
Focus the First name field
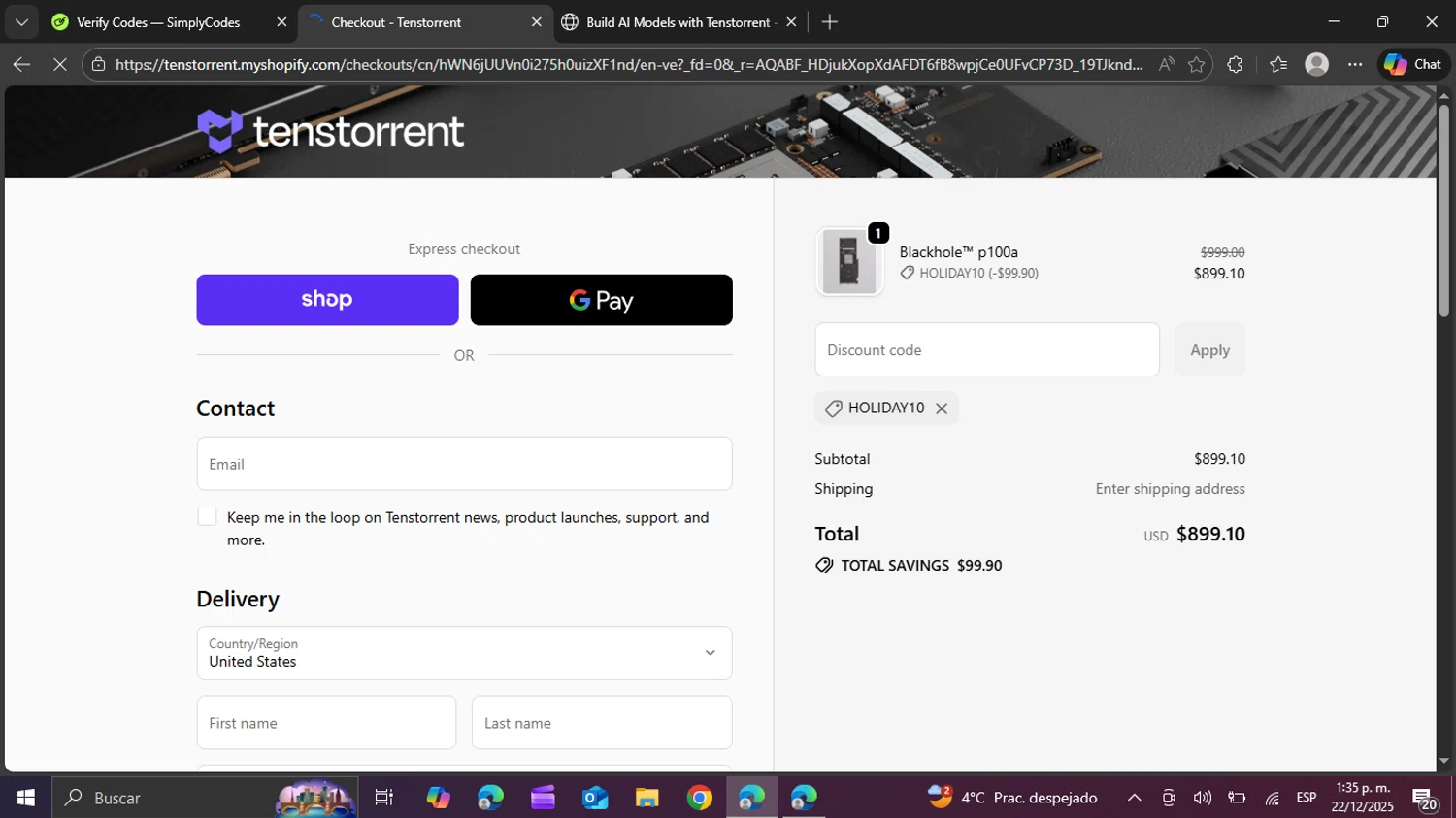coord(326,723)
